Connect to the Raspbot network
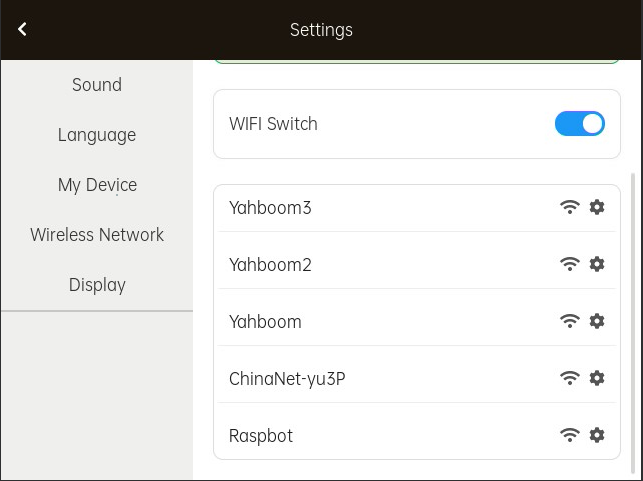This screenshot has height=481, width=643. (x=417, y=435)
